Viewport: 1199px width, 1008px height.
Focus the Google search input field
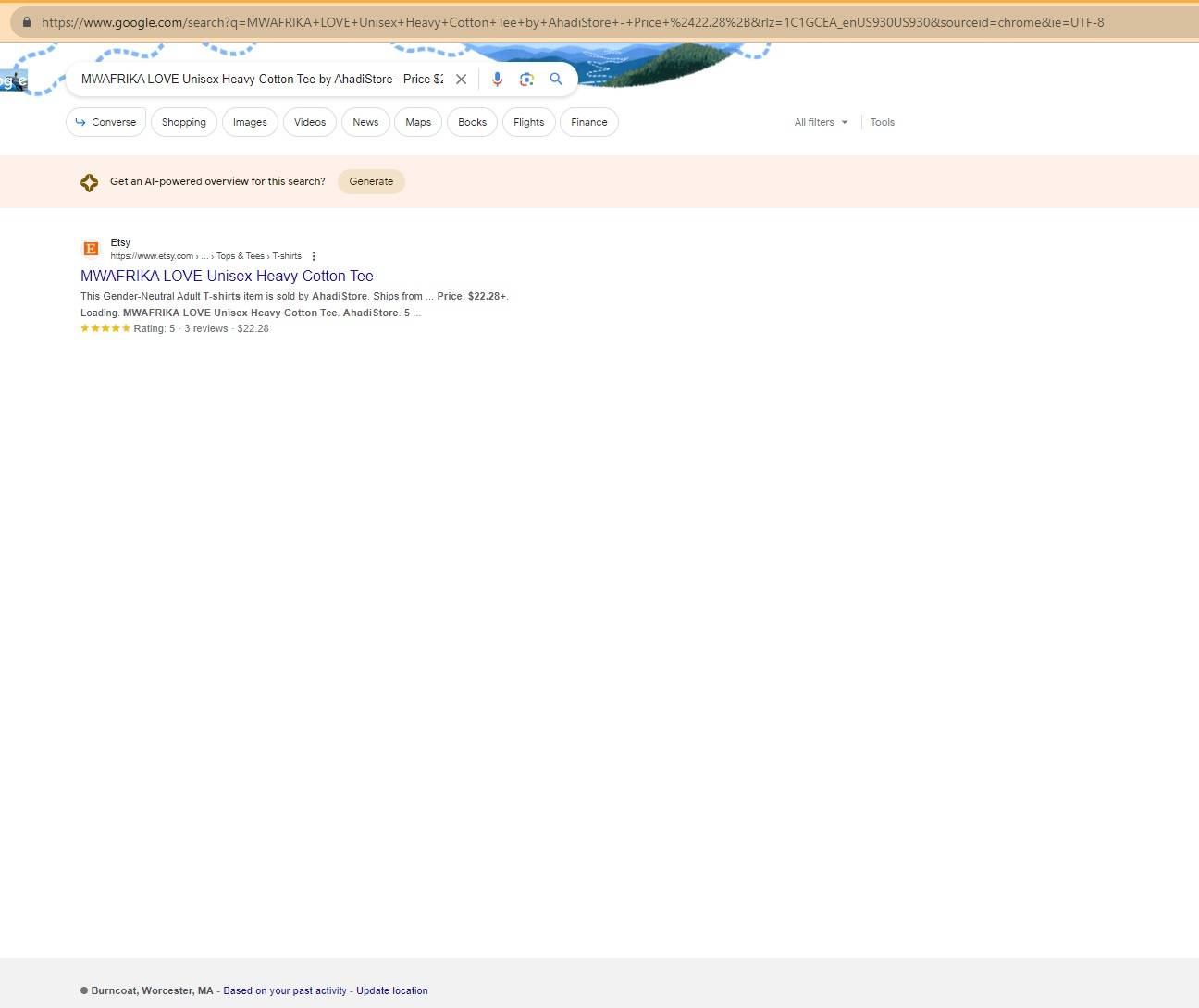263,80
